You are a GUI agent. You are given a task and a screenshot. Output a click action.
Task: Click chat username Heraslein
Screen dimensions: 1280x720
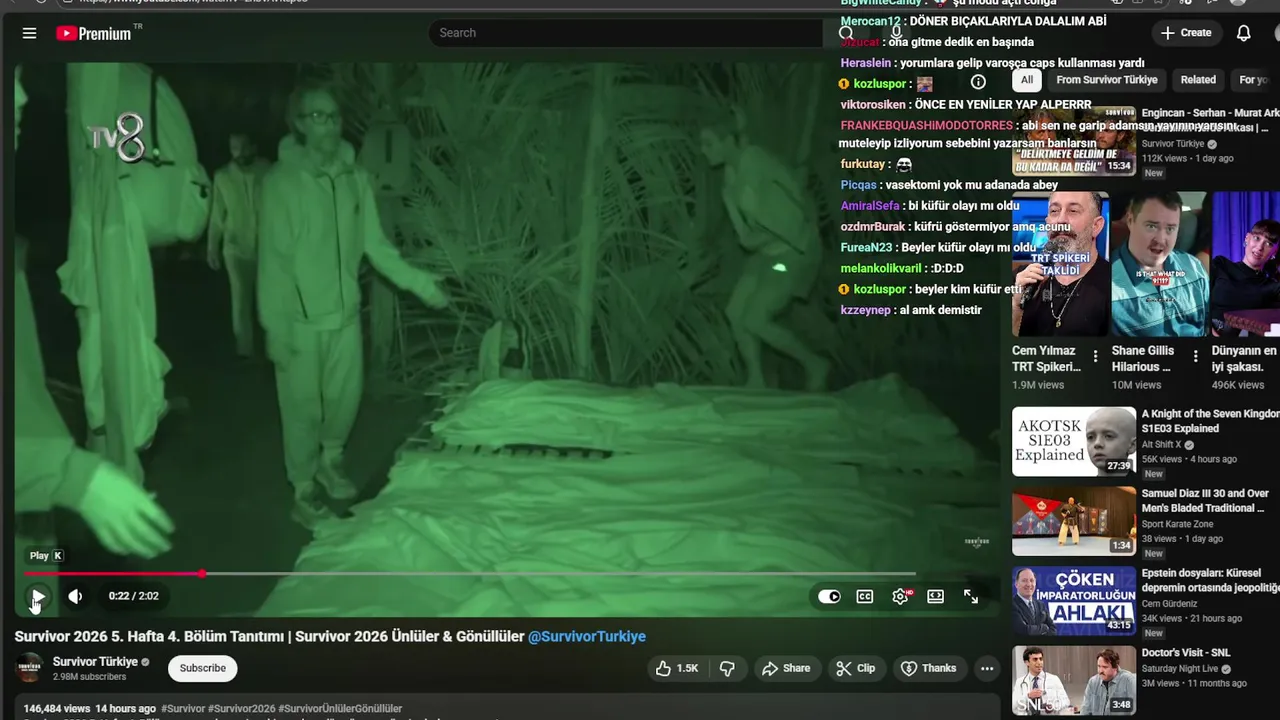(866, 63)
